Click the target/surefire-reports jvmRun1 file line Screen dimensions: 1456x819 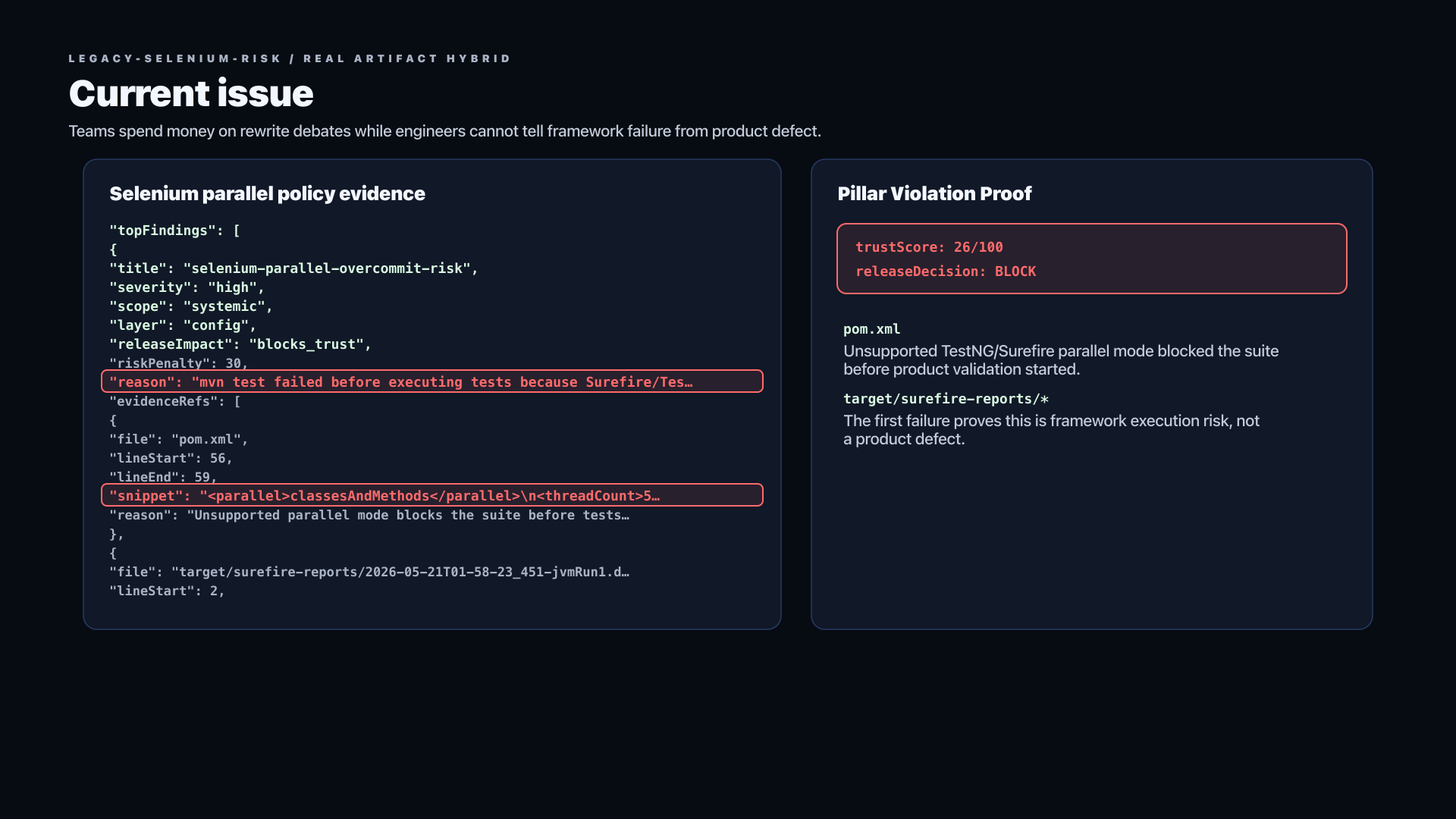tap(369, 572)
